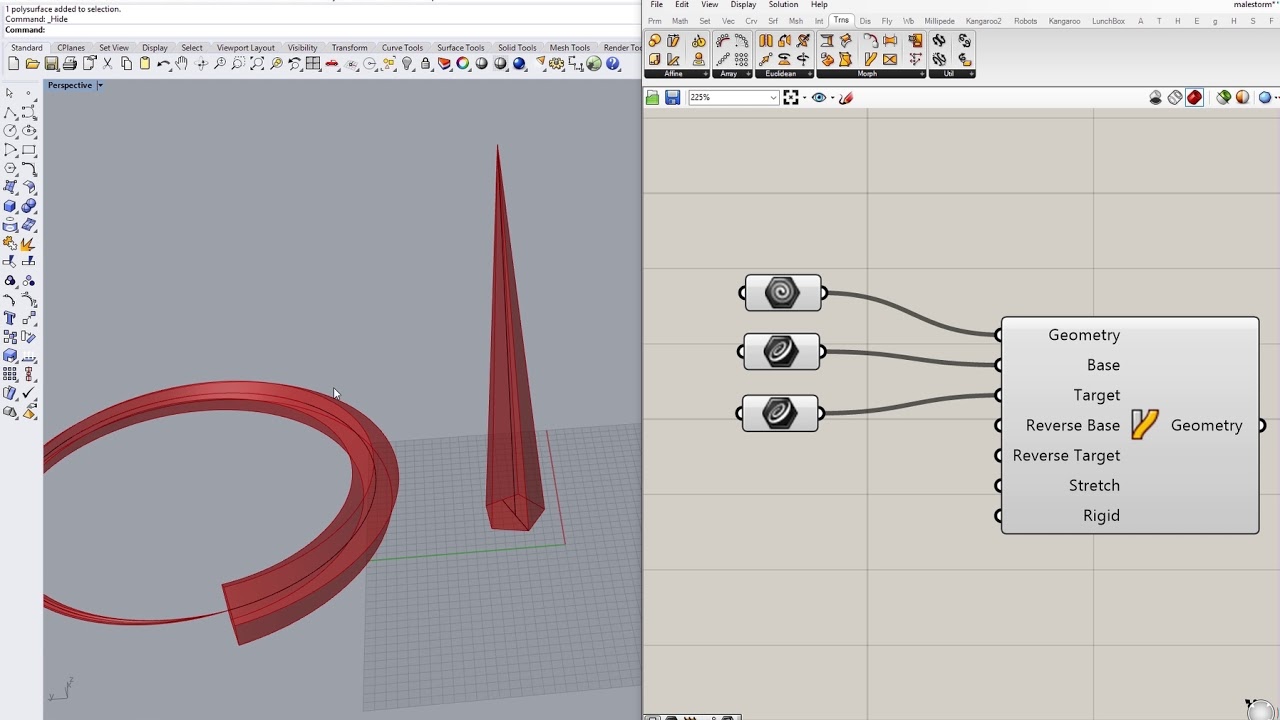Click the four-viewport layout icon
The image size is (1280, 720).
(x=313, y=64)
